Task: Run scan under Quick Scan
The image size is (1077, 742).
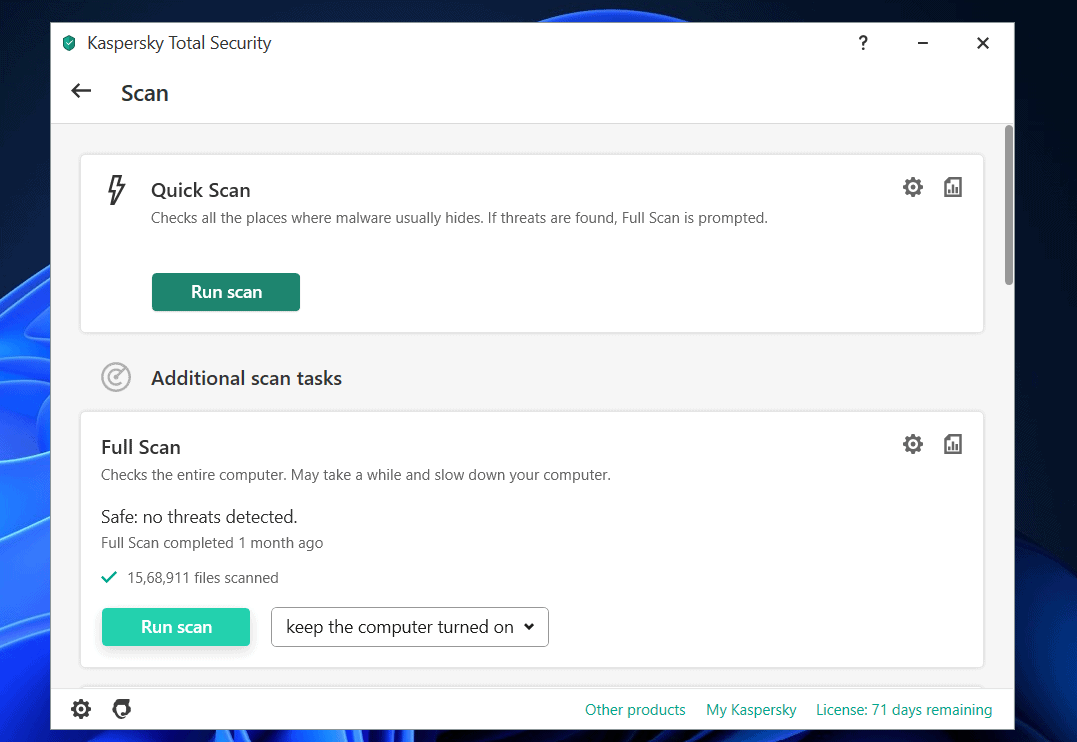Action: tap(226, 292)
